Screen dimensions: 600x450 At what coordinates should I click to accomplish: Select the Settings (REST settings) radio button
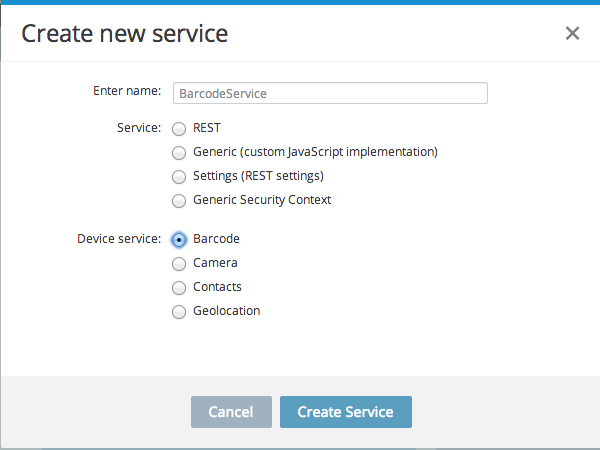tap(179, 177)
